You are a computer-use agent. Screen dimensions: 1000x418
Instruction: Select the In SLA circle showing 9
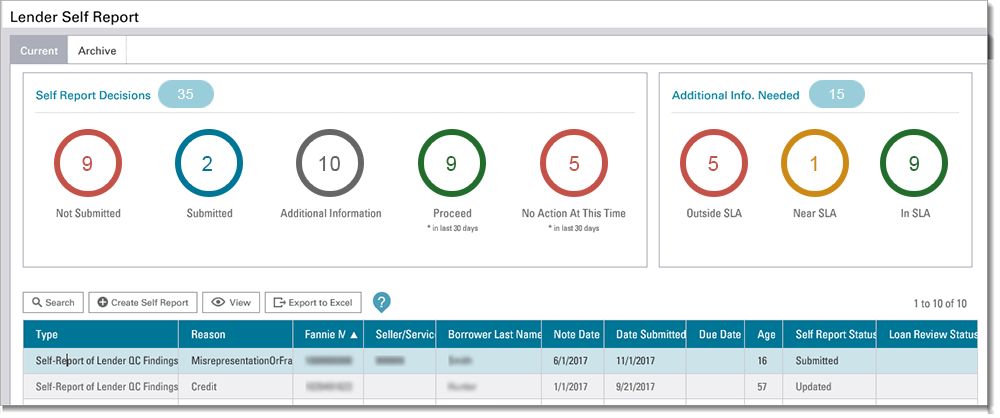point(914,164)
